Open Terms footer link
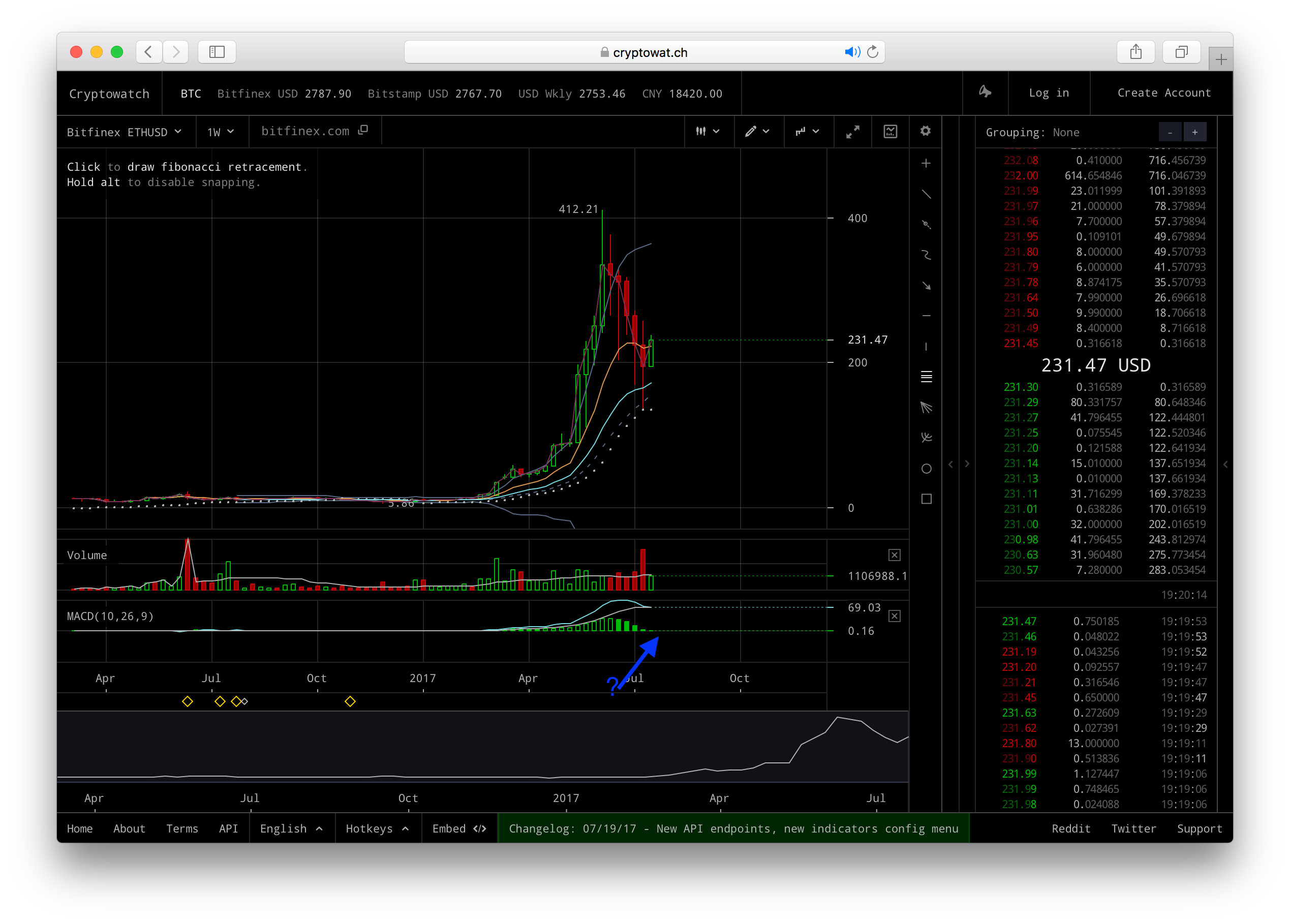 [182, 828]
